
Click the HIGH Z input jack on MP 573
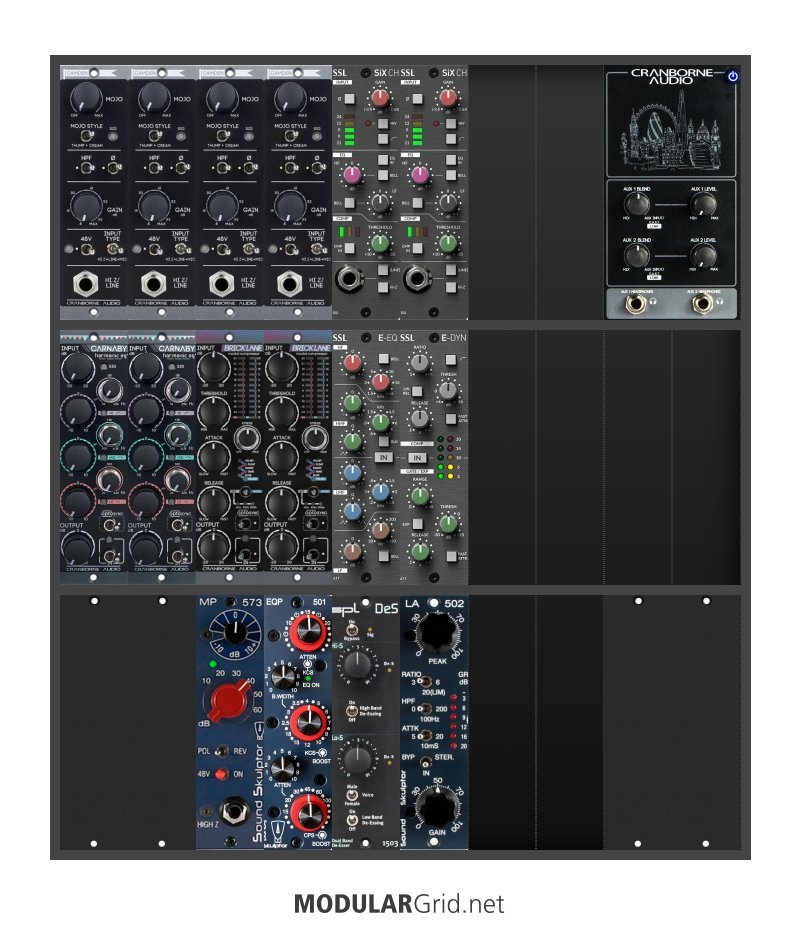click(232, 812)
